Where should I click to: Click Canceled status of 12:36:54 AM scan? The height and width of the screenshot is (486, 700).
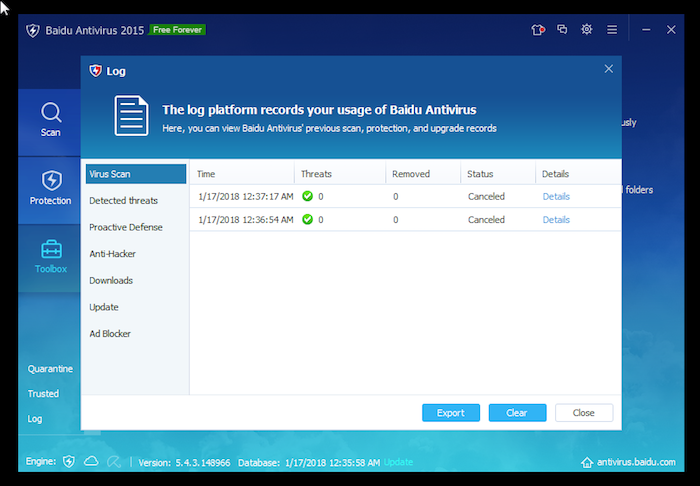486,220
